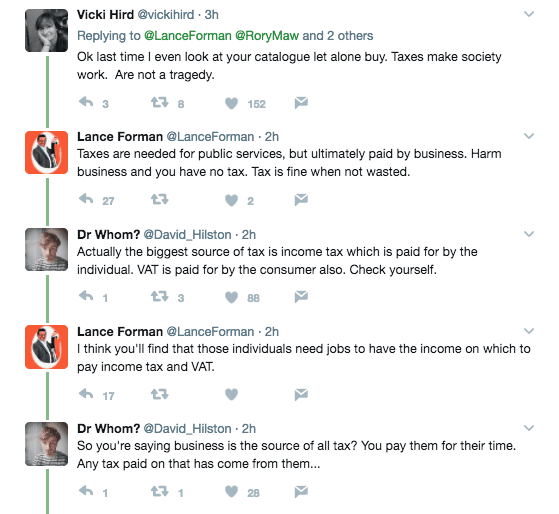Screen dimensions: 559x514
Task: Retweet Vicki Hird's tweet about taxes
Action: click(x=159, y=103)
